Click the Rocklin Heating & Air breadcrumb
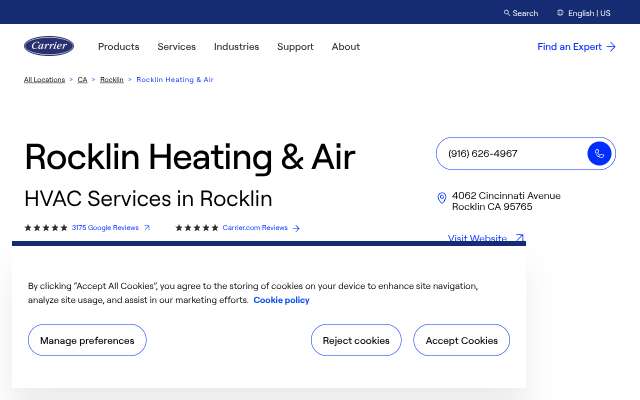640x400 pixels. coord(175,80)
